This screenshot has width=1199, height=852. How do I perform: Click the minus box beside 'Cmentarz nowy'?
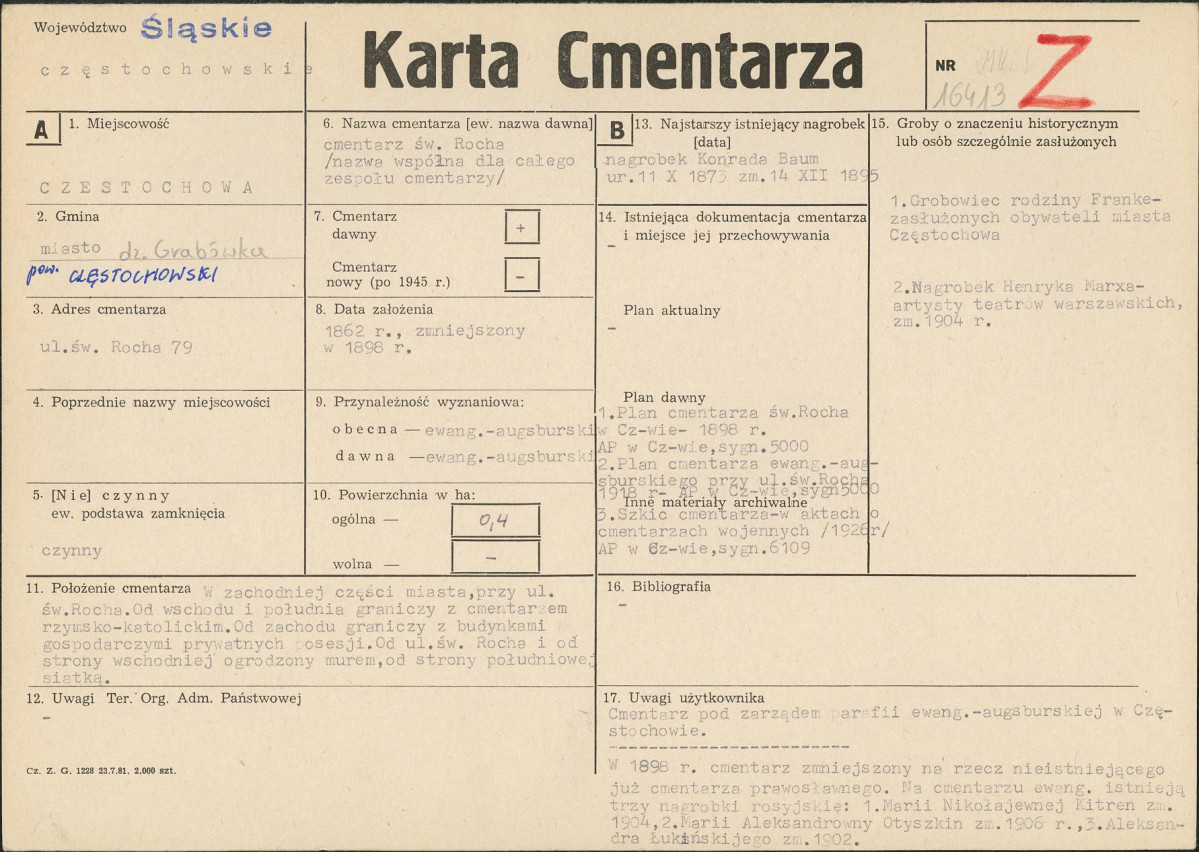(x=522, y=275)
